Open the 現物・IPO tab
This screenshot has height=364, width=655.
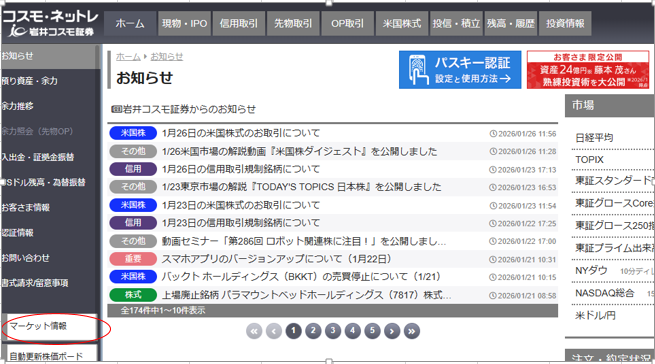184,23
